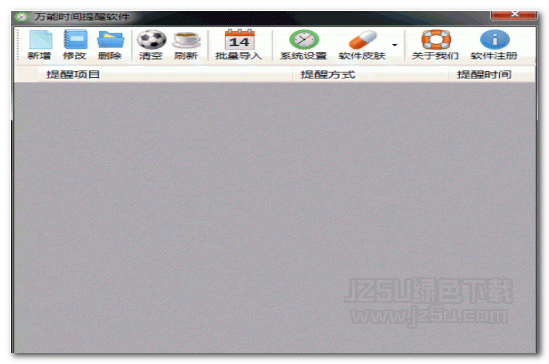Expand the 软件皮肤 dropdown arrow
The image size is (549, 364).
point(395,45)
